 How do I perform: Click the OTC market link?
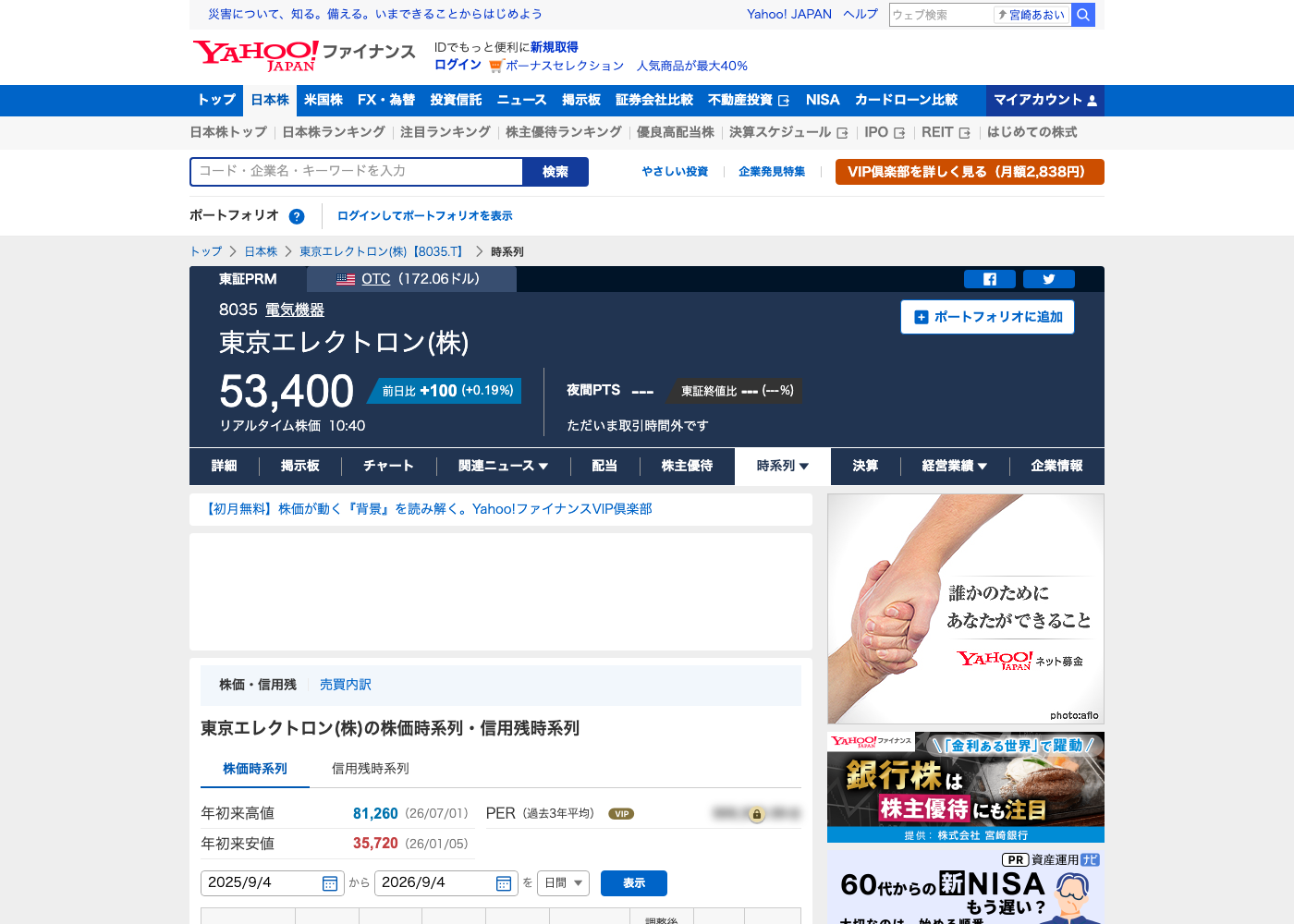tap(376, 279)
